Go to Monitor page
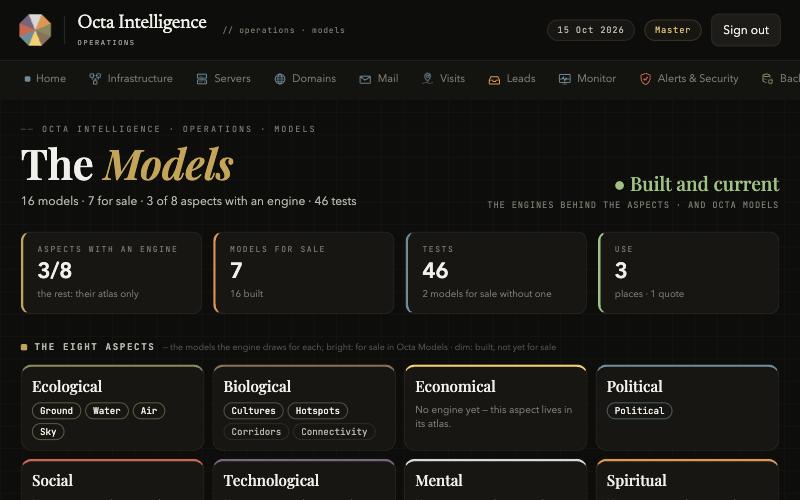 tap(587, 79)
